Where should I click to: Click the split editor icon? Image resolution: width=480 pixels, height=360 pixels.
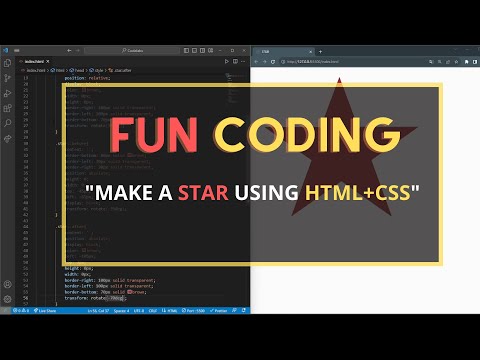pos(235,62)
